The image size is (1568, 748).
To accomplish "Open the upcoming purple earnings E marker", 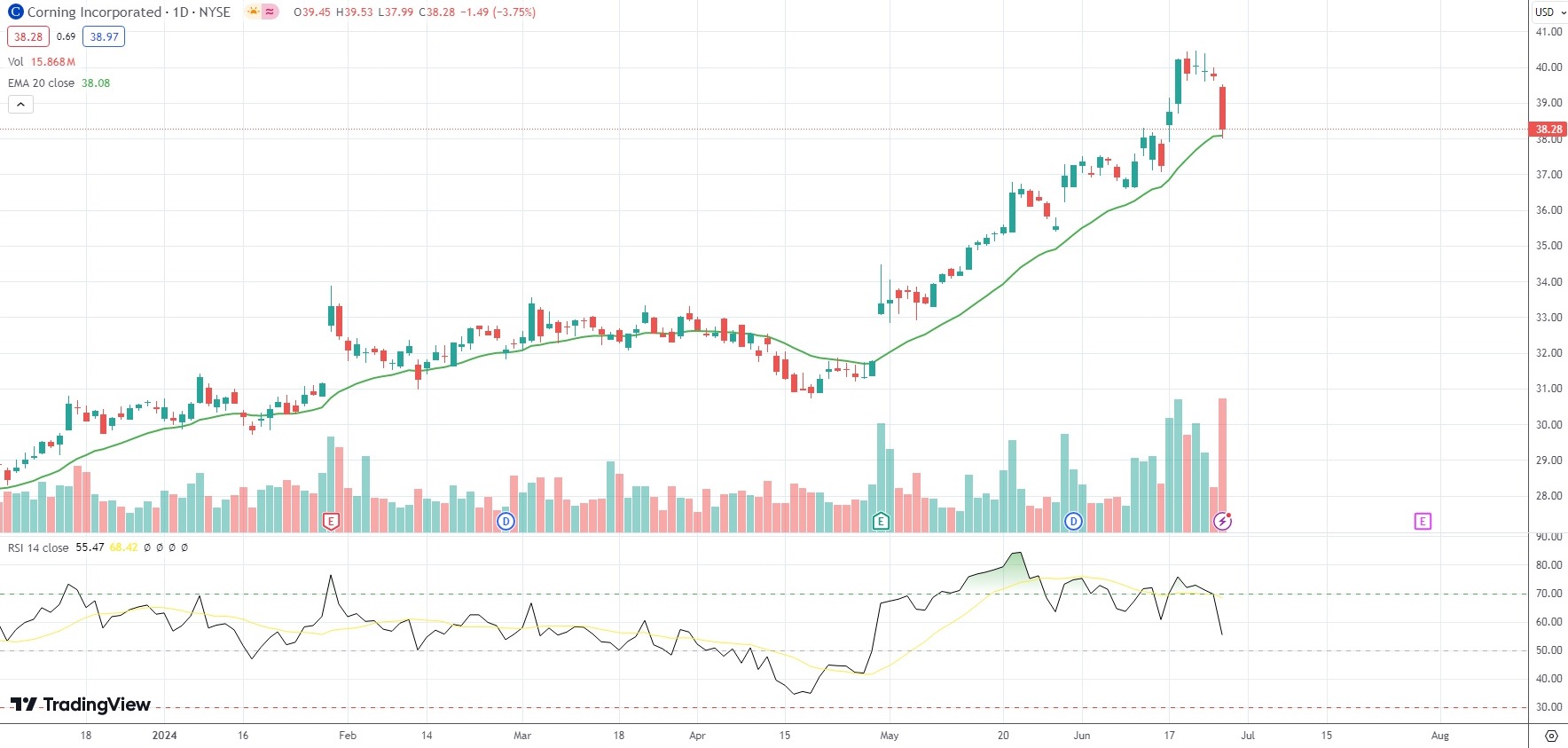I will (1423, 522).
